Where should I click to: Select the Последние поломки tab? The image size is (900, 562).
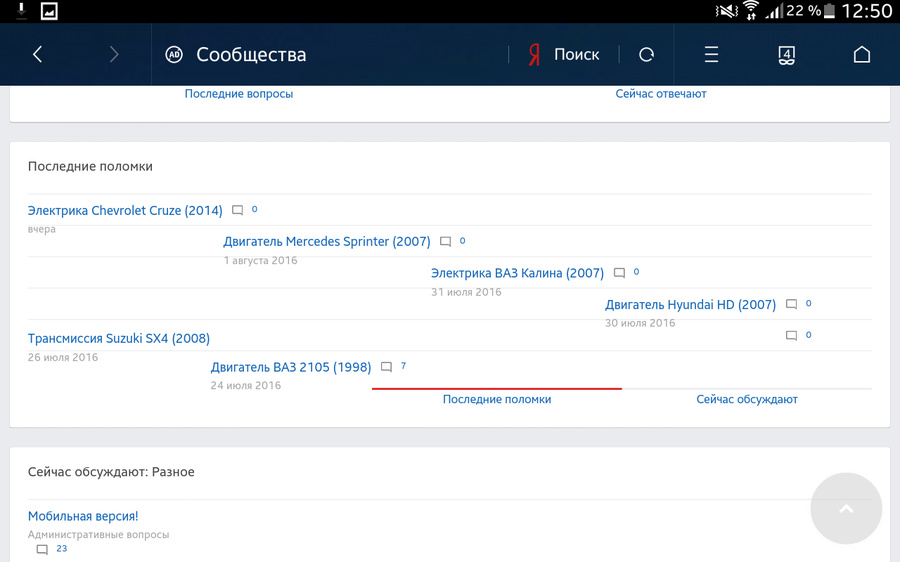point(497,399)
